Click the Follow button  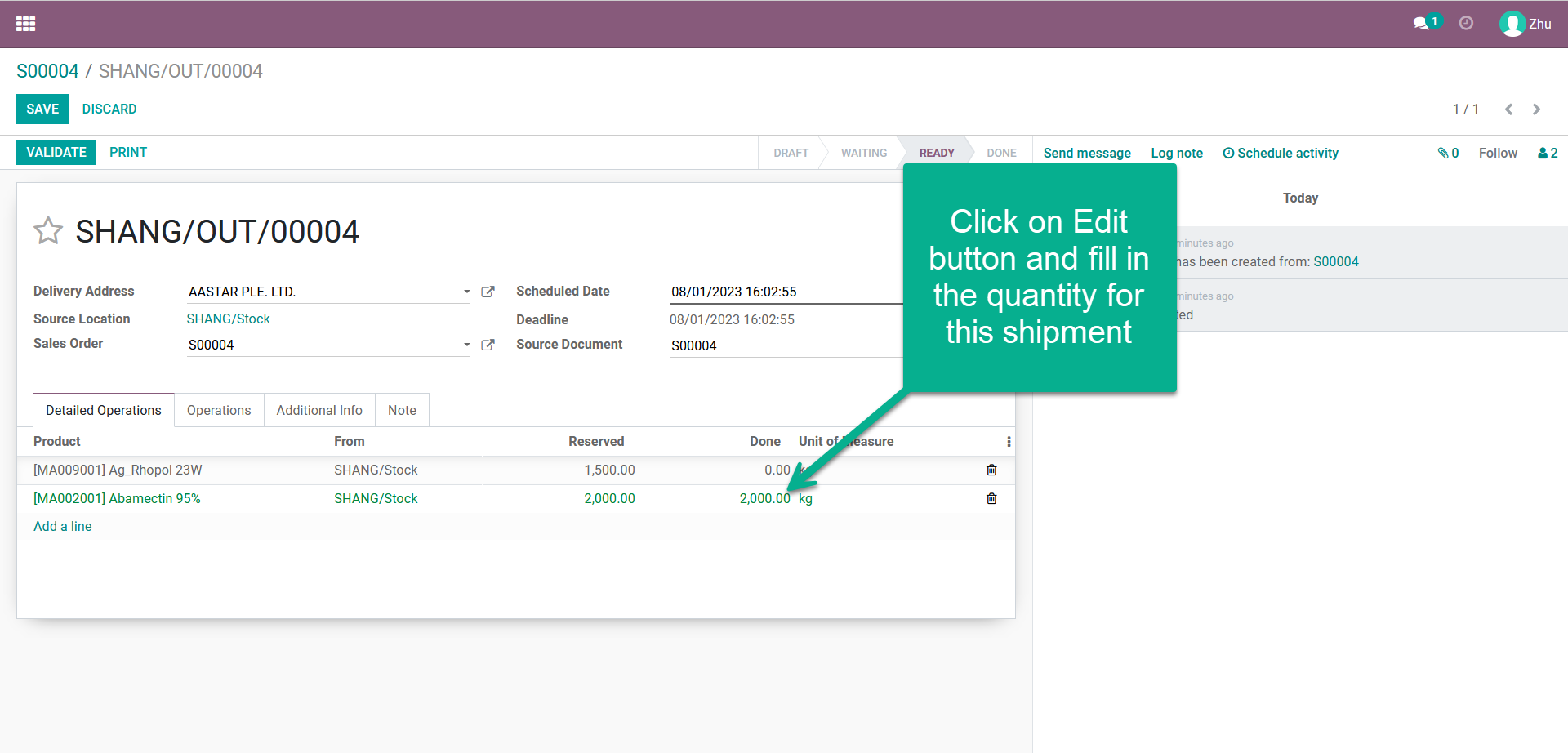1498,153
